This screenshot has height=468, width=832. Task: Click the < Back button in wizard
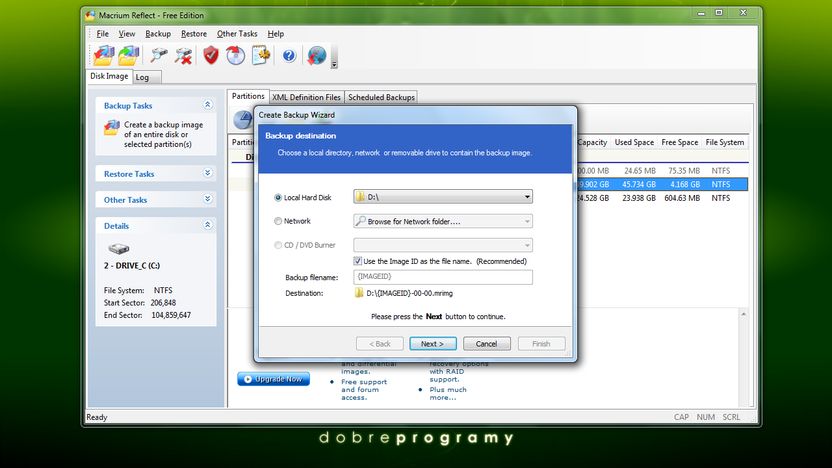pos(379,344)
